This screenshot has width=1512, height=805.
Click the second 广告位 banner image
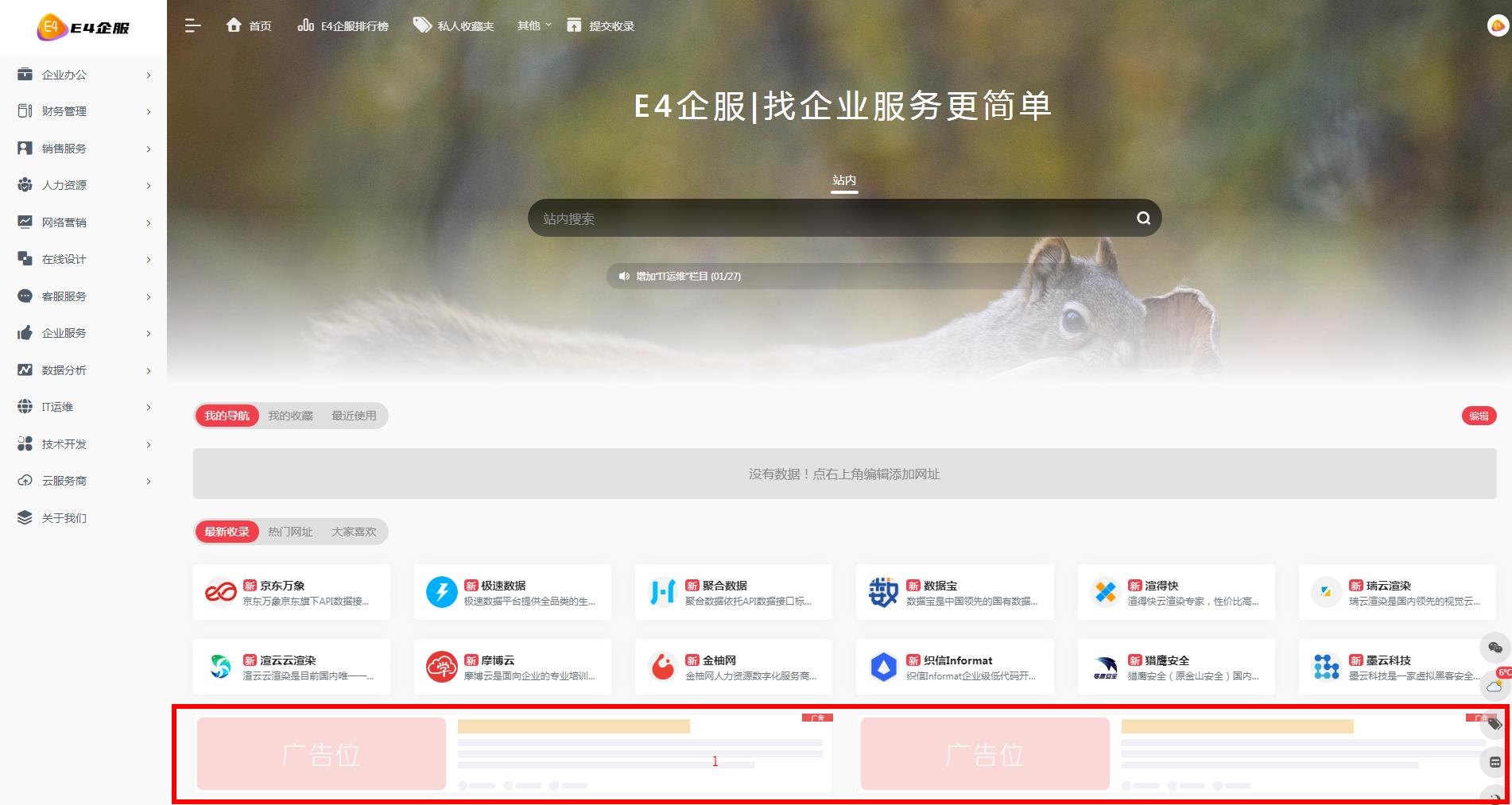click(985, 753)
